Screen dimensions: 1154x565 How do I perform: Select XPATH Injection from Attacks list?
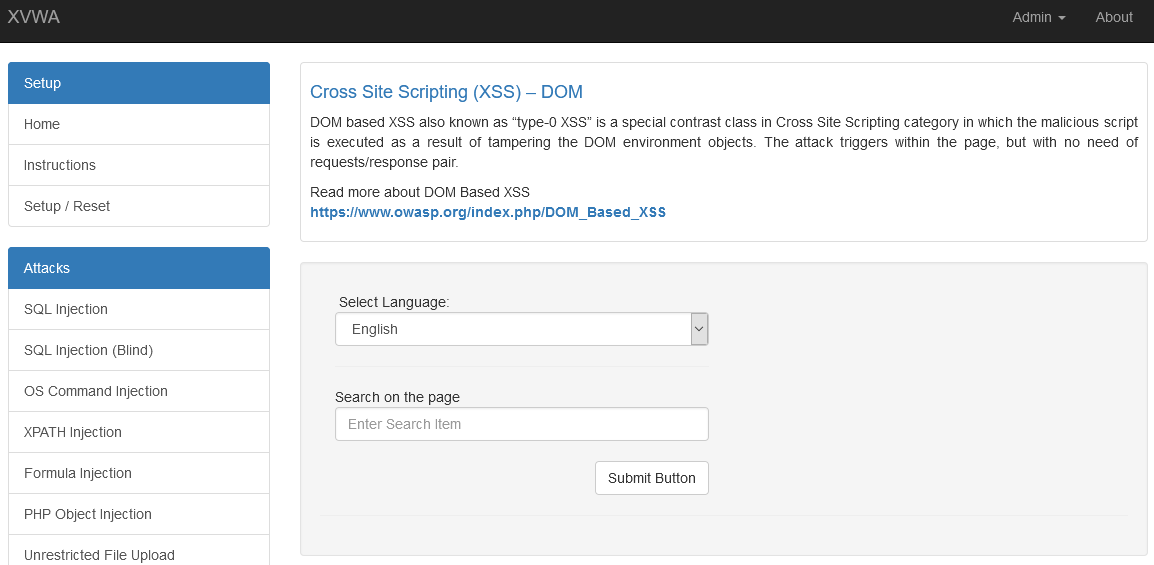coord(73,432)
